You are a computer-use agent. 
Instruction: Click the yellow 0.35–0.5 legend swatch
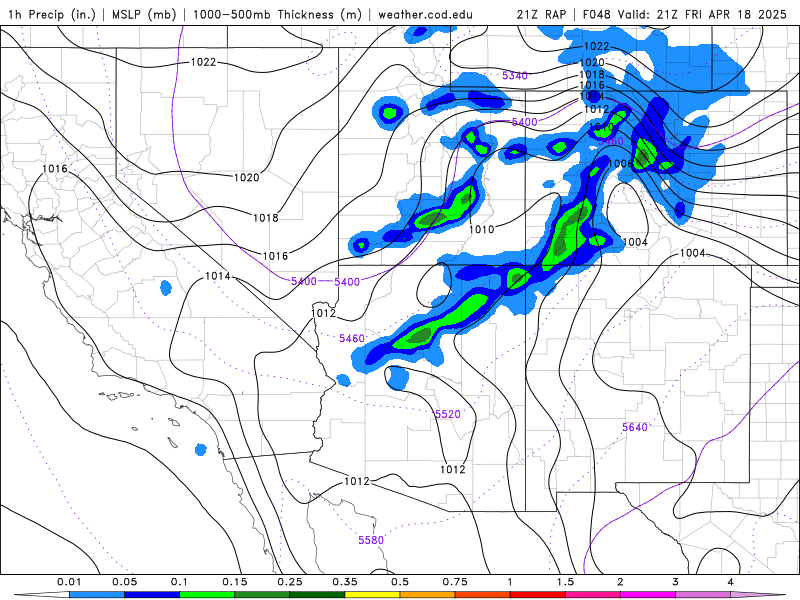[372, 595]
